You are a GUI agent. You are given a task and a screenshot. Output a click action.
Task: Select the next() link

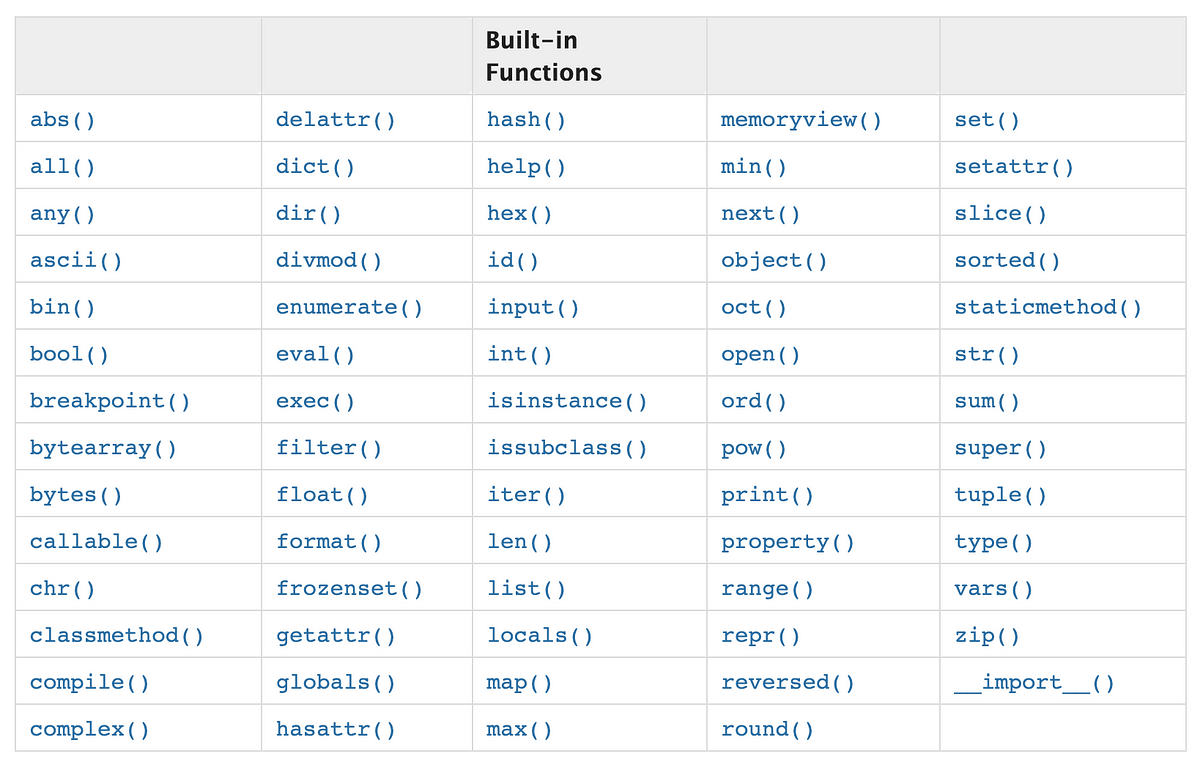click(x=761, y=214)
